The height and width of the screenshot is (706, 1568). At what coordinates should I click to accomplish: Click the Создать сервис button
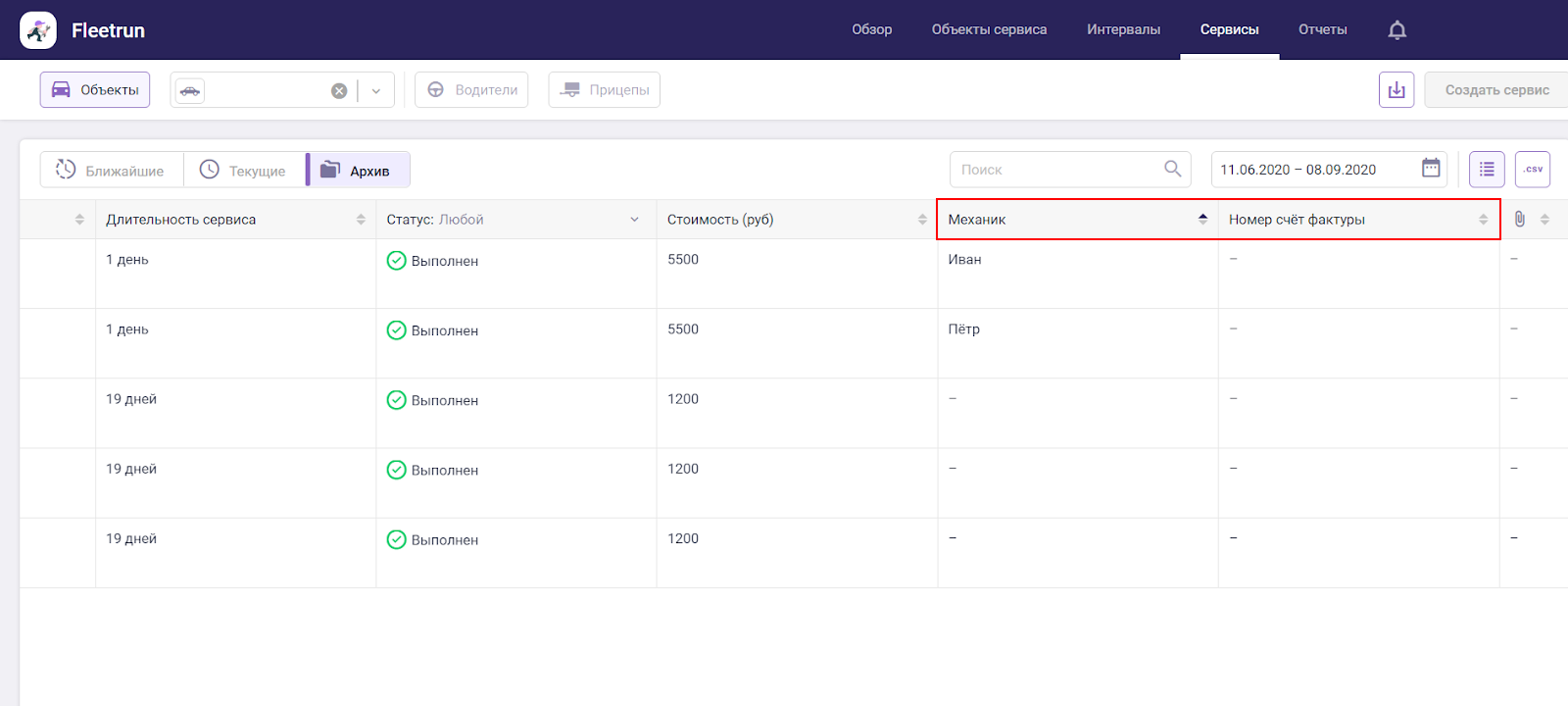click(x=1495, y=90)
